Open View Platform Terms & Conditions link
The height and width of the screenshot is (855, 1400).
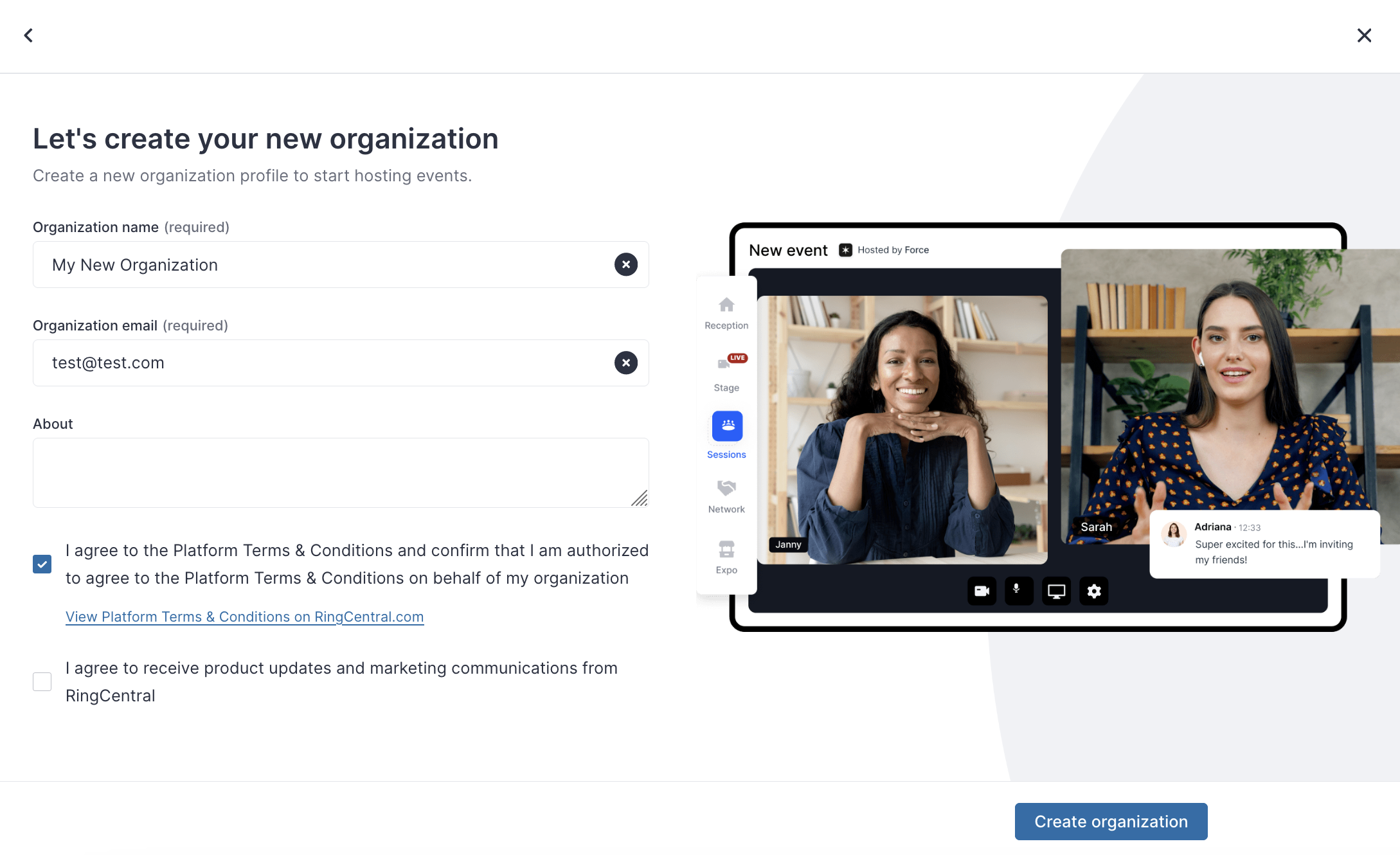(245, 617)
